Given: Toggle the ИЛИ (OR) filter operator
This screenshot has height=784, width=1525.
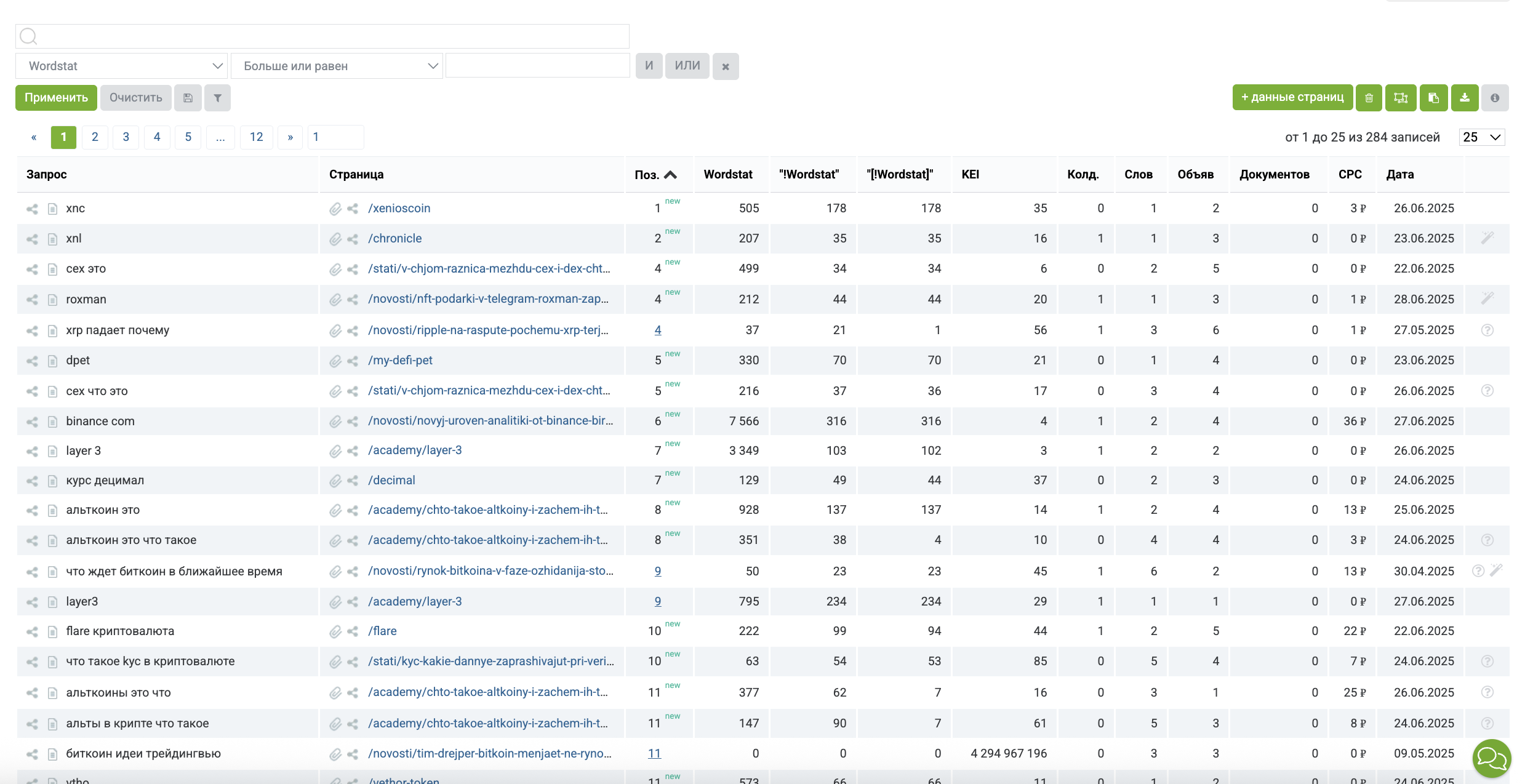Looking at the screenshot, I should [x=687, y=66].
